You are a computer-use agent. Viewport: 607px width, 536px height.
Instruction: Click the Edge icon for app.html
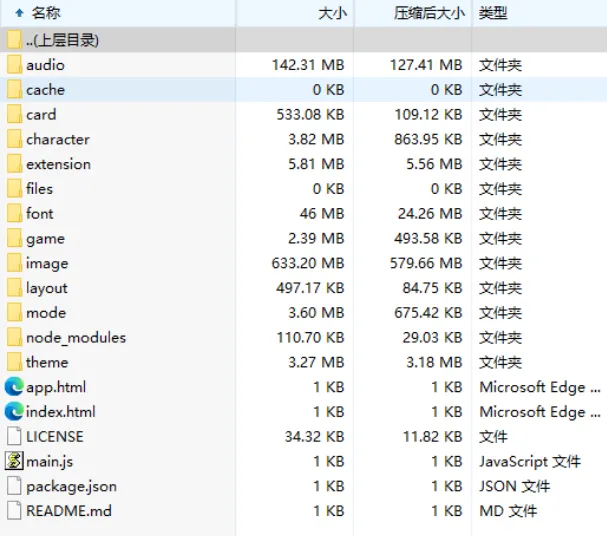pos(14,387)
